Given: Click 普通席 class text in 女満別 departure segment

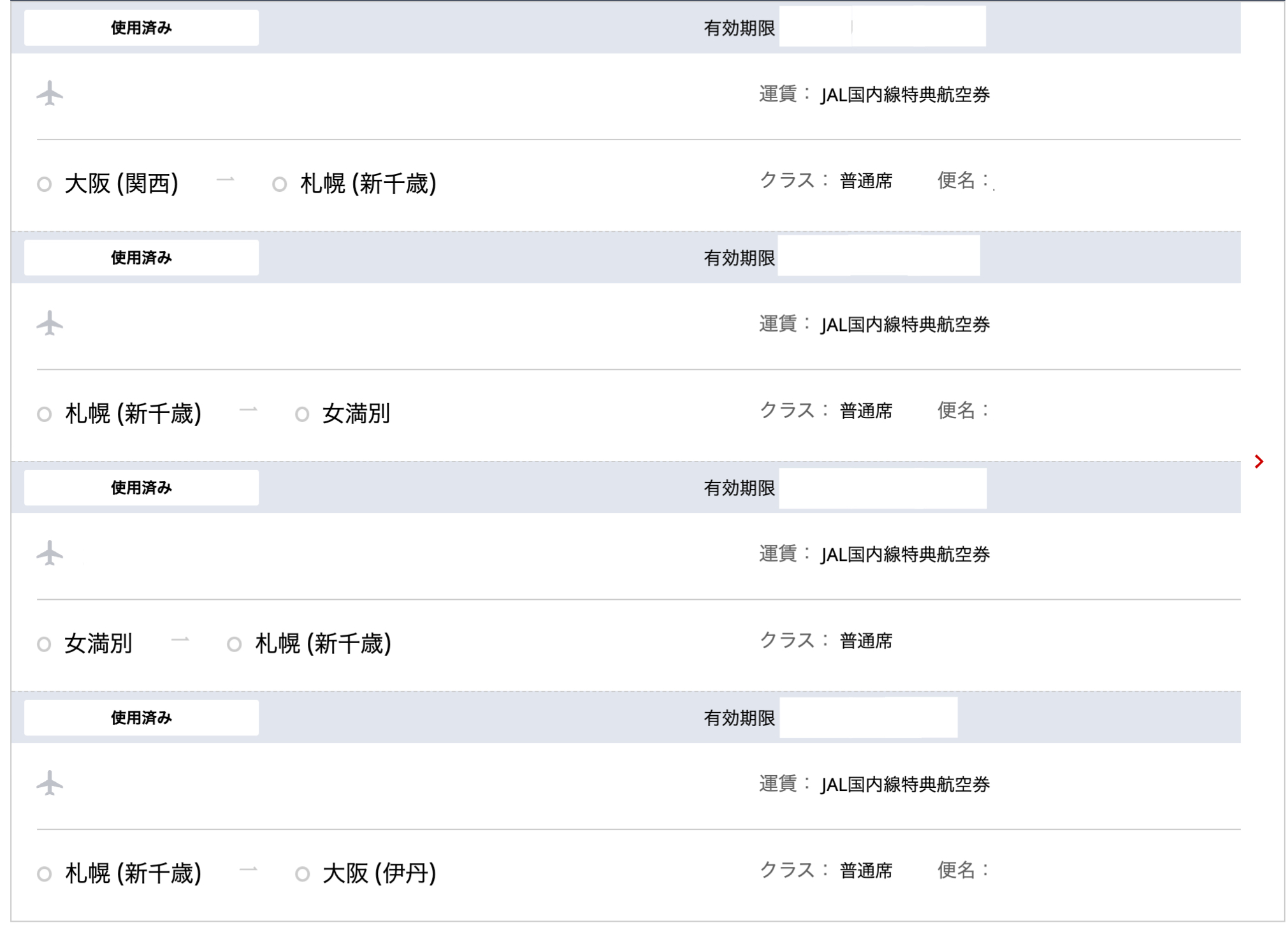Looking at the screenshot, I should pos(866,641).
